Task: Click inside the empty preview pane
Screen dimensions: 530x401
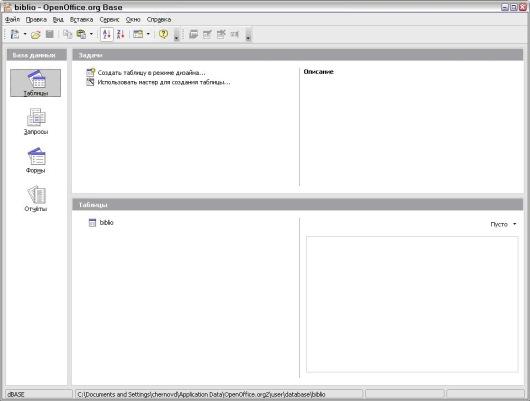Action: tap(412, 304)
